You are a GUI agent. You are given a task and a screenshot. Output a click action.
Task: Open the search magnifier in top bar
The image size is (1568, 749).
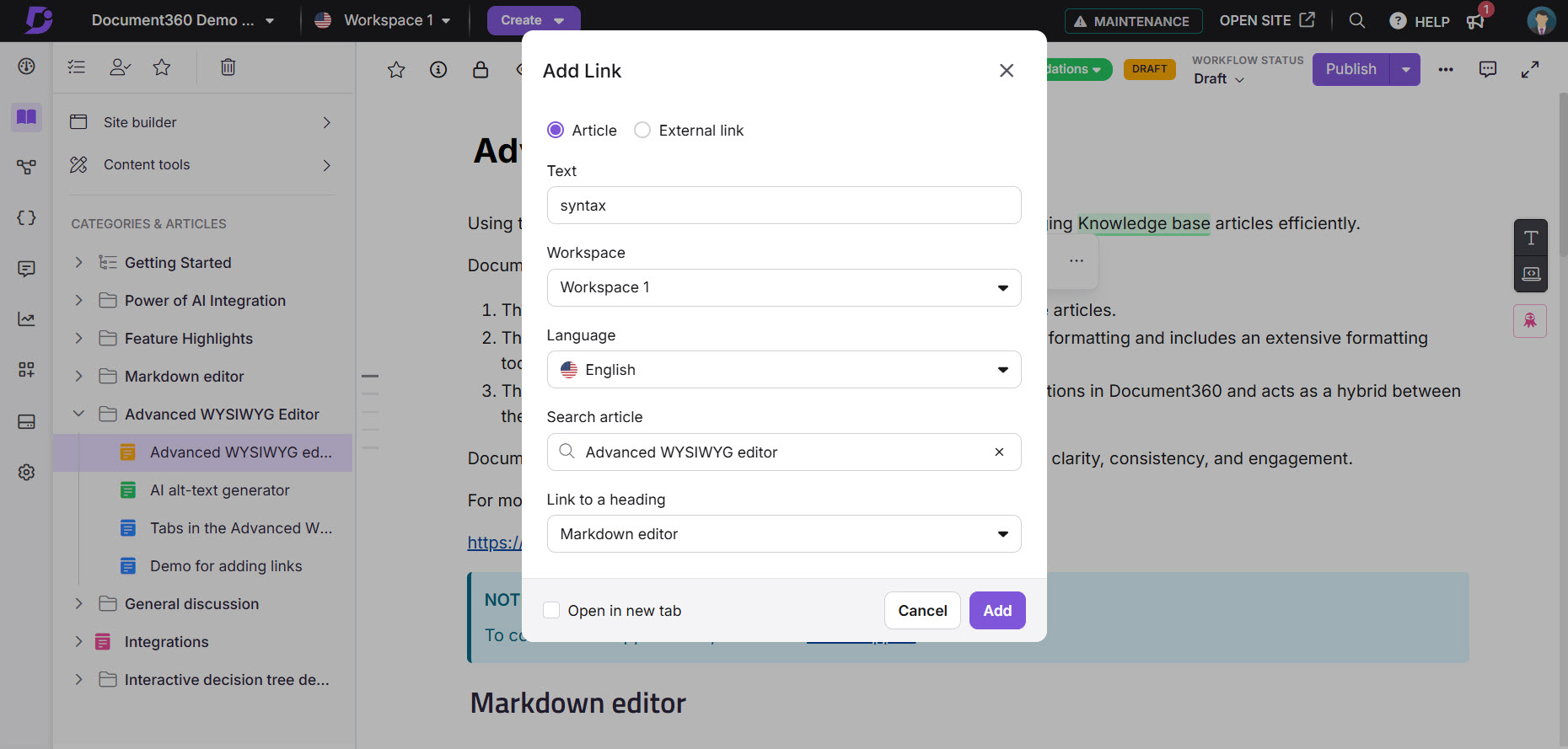click(x=1356, y=20)
